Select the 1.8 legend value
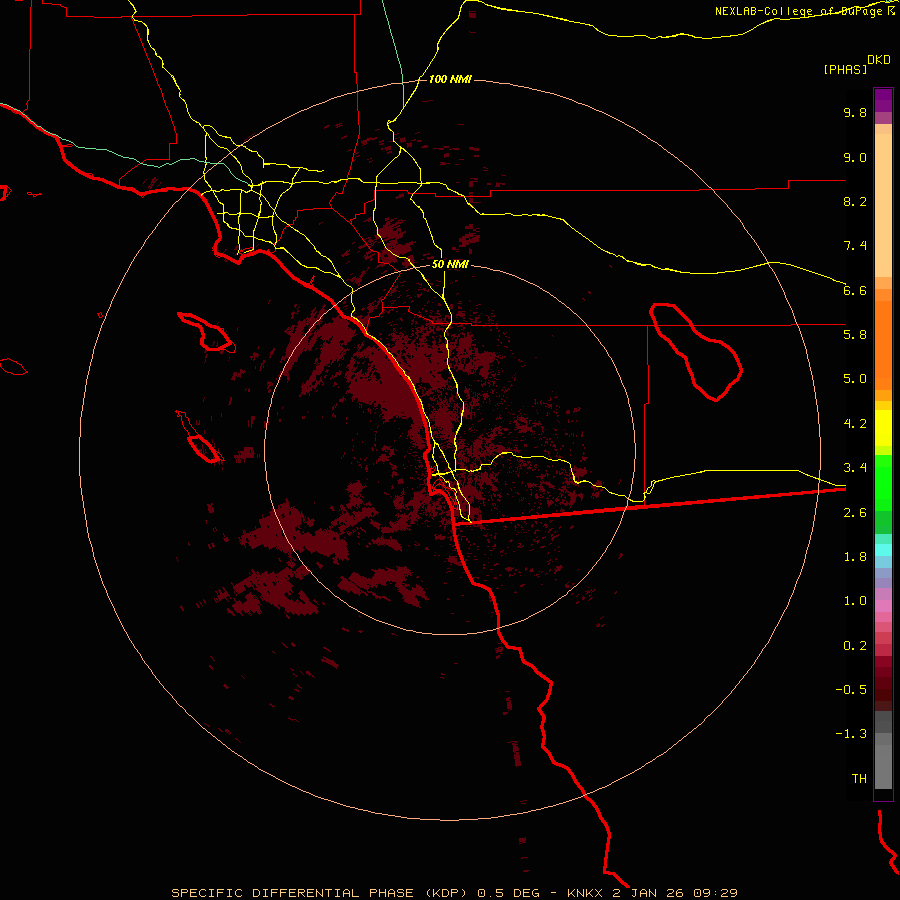900x900 pixels. coord(855,557)
